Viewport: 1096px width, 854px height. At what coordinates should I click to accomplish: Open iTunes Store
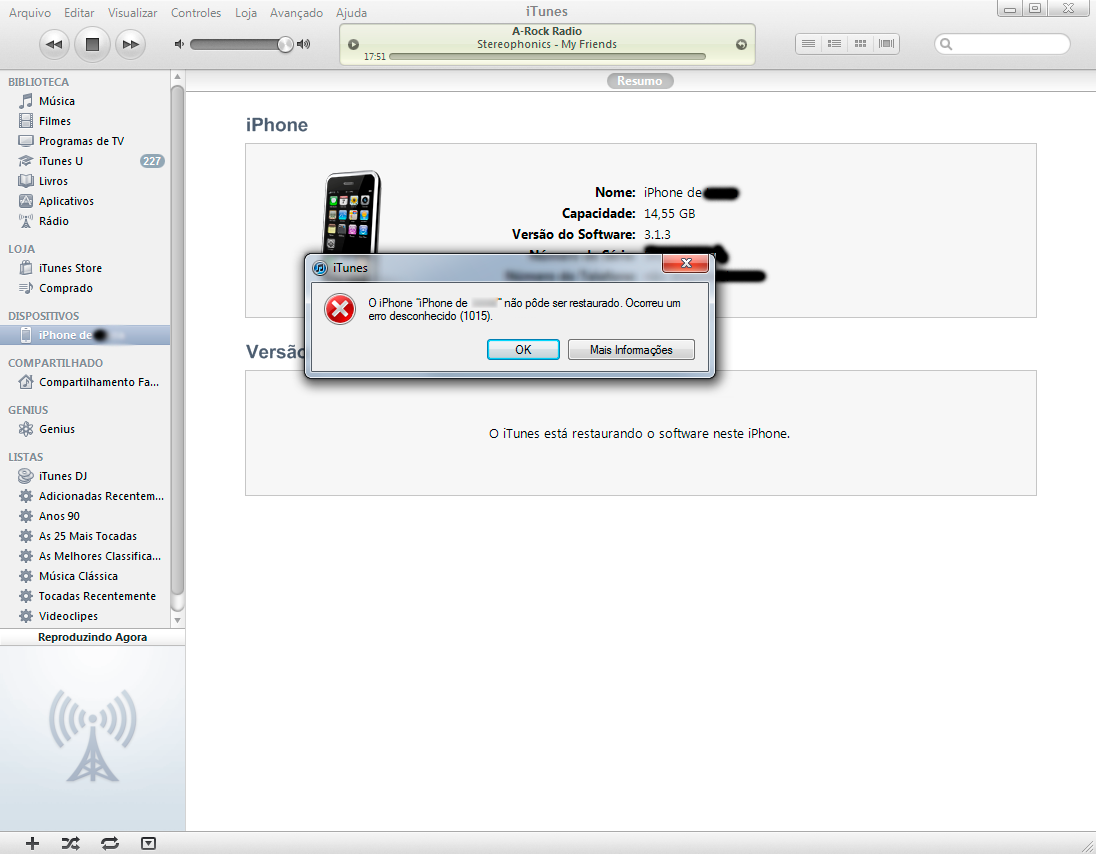tap(85, 268)
